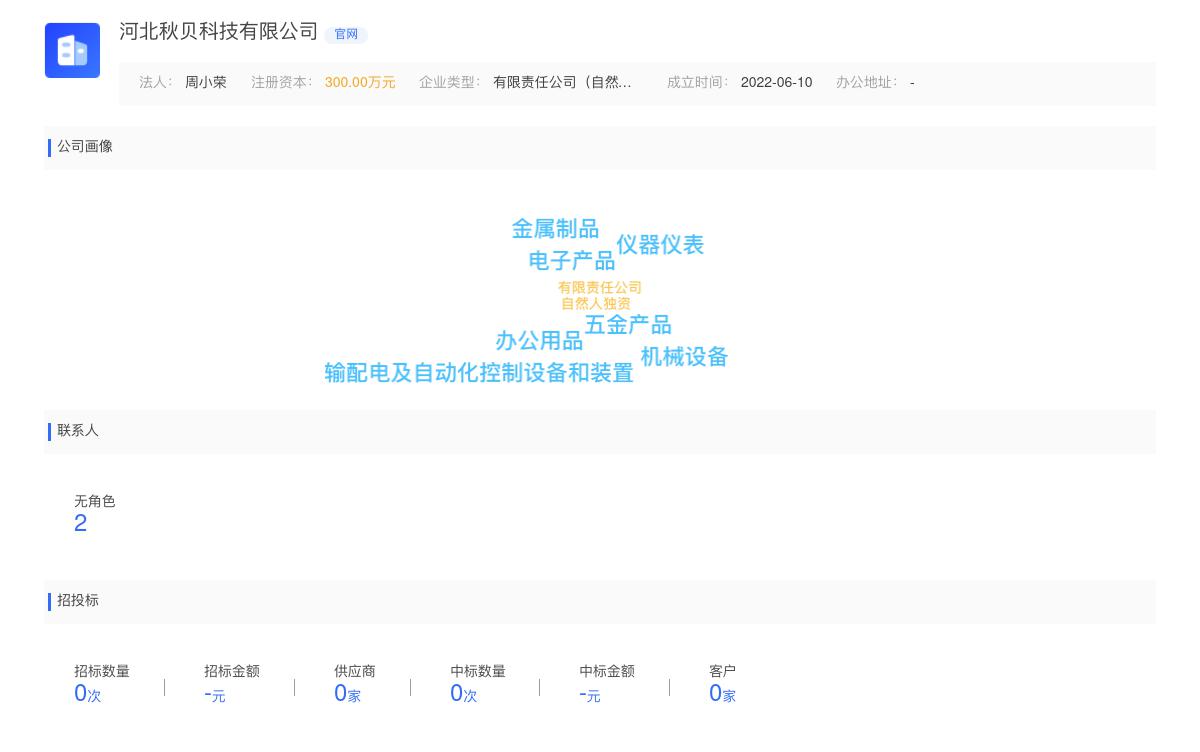Click the 机械设备 word cloud tag
Viewport: 1200px width, 752px height.
click(x=684, y=357)
